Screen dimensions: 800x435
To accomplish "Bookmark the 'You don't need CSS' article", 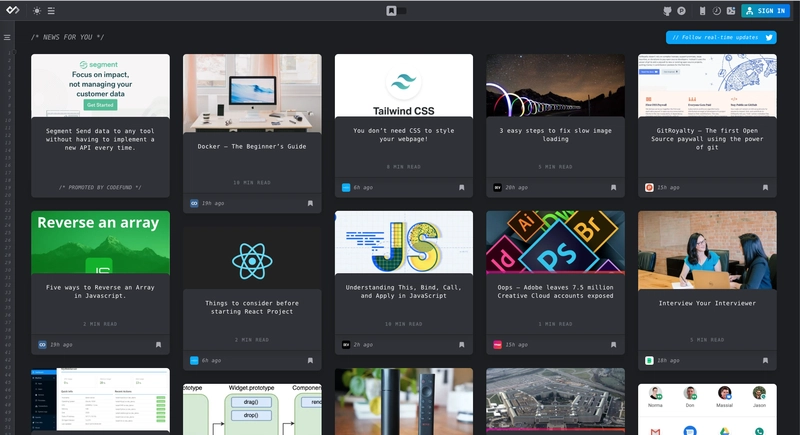I will pos(462,187).
